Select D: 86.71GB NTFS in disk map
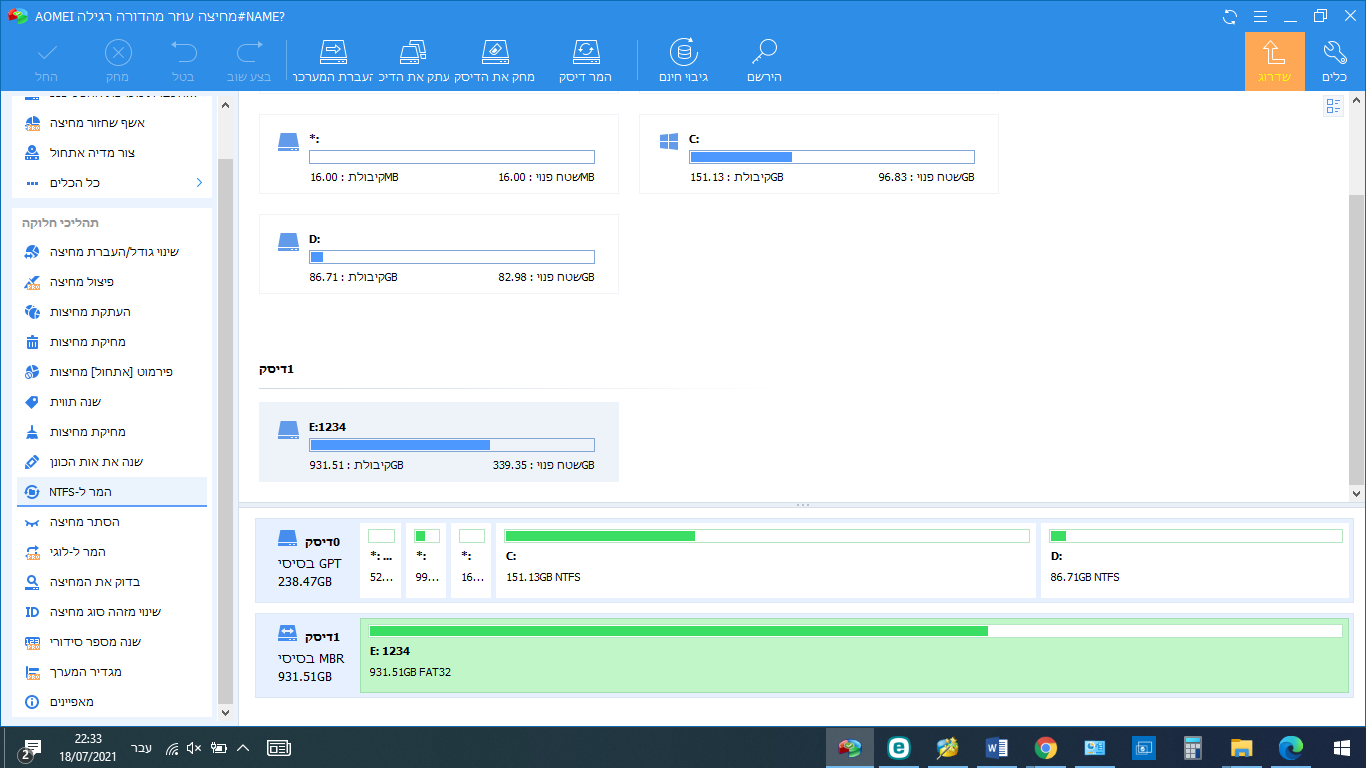The image size is (1366, 768). click(x=1194, y=560)
